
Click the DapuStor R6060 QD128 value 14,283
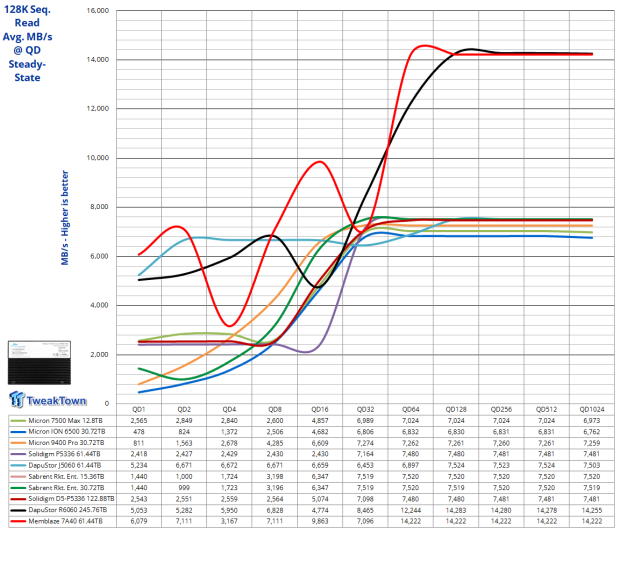point(456,510)
